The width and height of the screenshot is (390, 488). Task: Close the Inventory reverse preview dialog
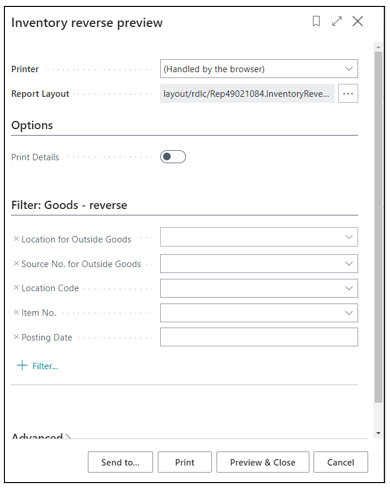[358, 21]
